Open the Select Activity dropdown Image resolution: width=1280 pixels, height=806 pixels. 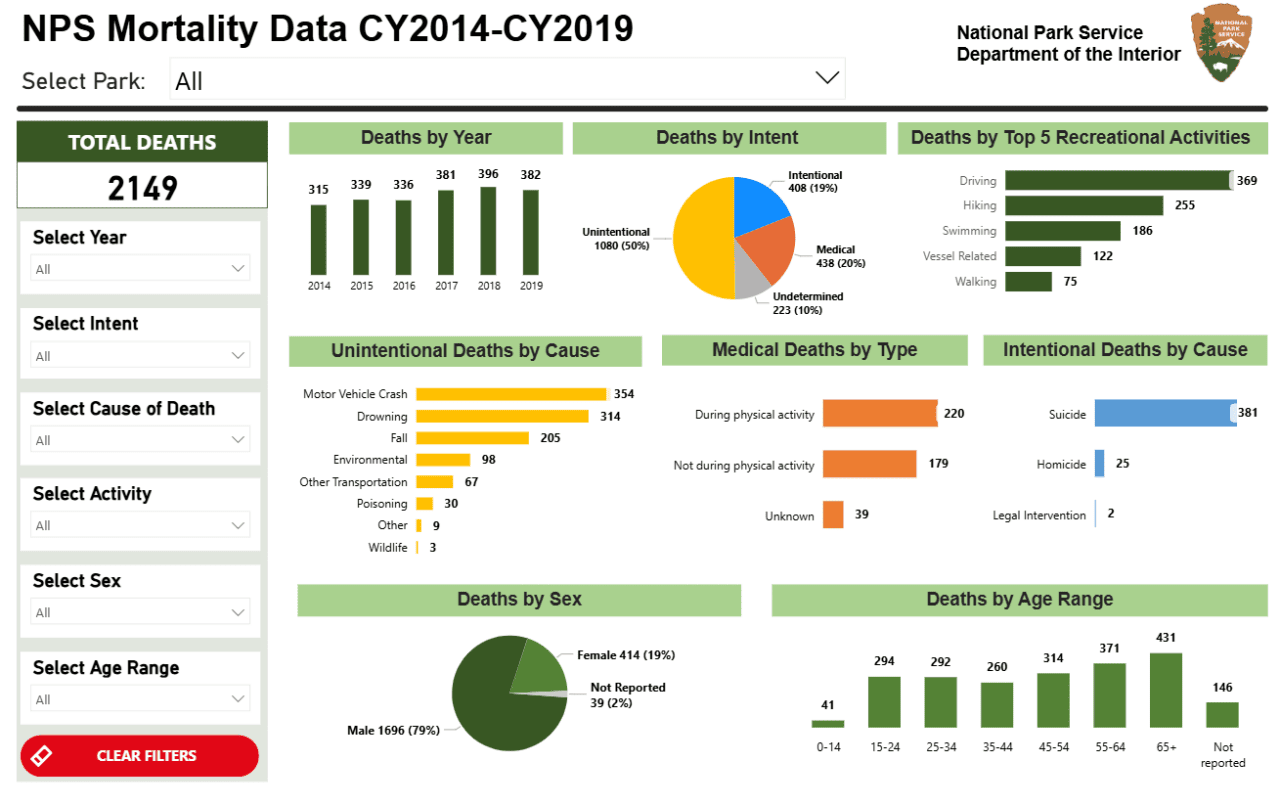click(x=141, y=525)
